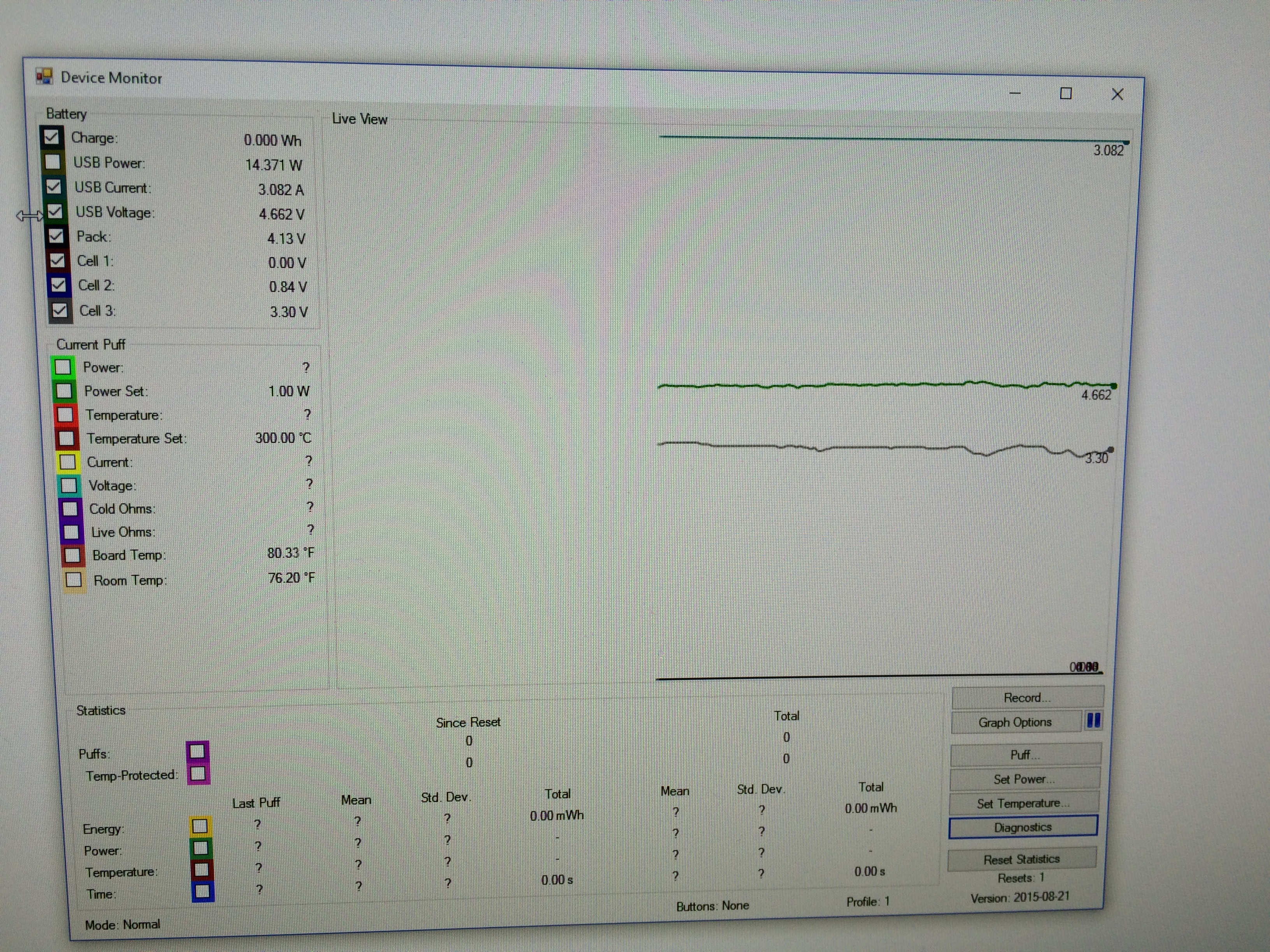Check the Board Temp checkbox

coord(72,555)
